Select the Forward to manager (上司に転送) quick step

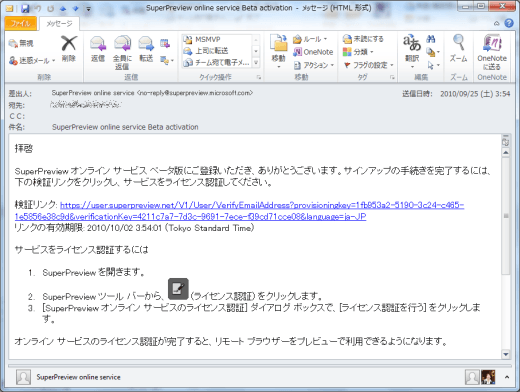pyautogui.click(x=206, y=51)
